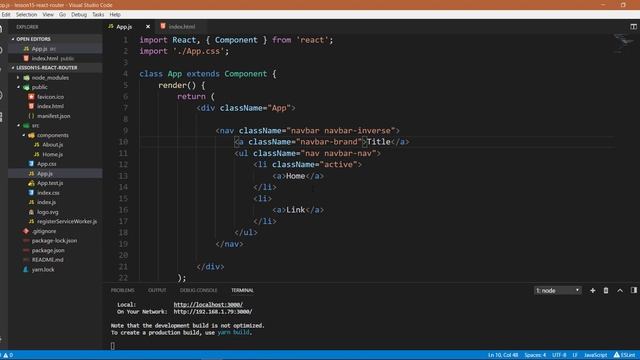Image resolution: width=640 pixels, height=360 pixels.
Task: Kill terminal with the trash icon
Action: click(x=606, y=290)
